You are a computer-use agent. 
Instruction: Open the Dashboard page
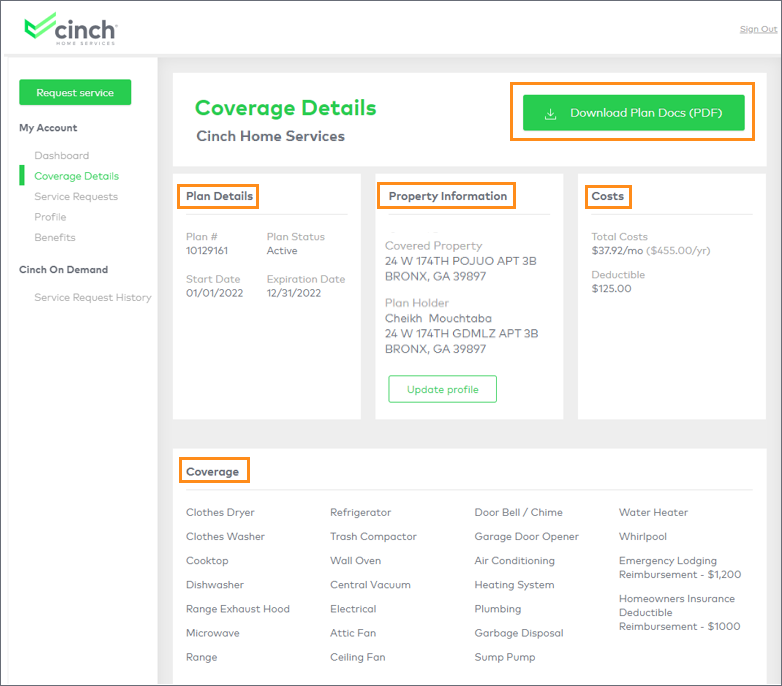click(x=62, y=156)
